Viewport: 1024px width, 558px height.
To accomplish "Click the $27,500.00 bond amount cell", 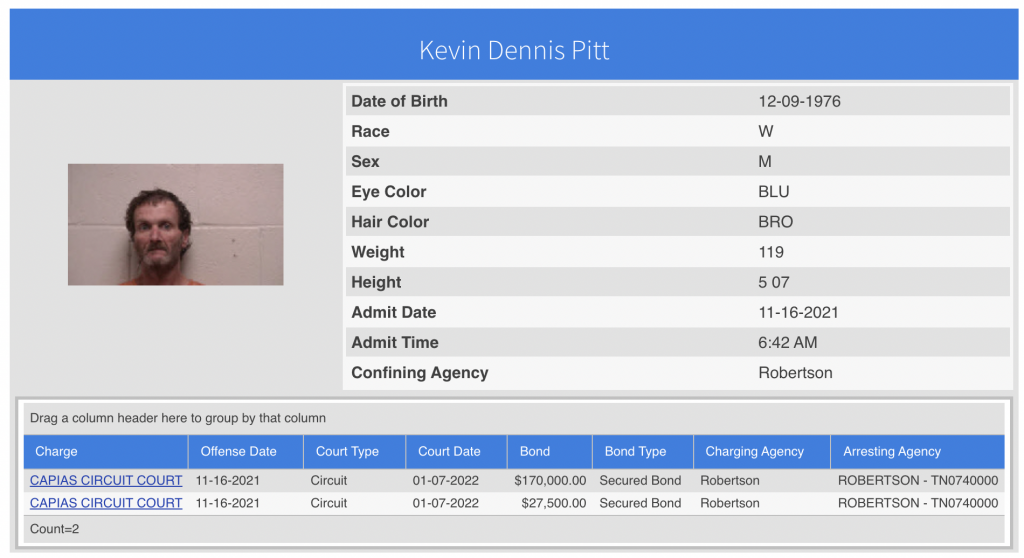I will click(x=554, y=503).
